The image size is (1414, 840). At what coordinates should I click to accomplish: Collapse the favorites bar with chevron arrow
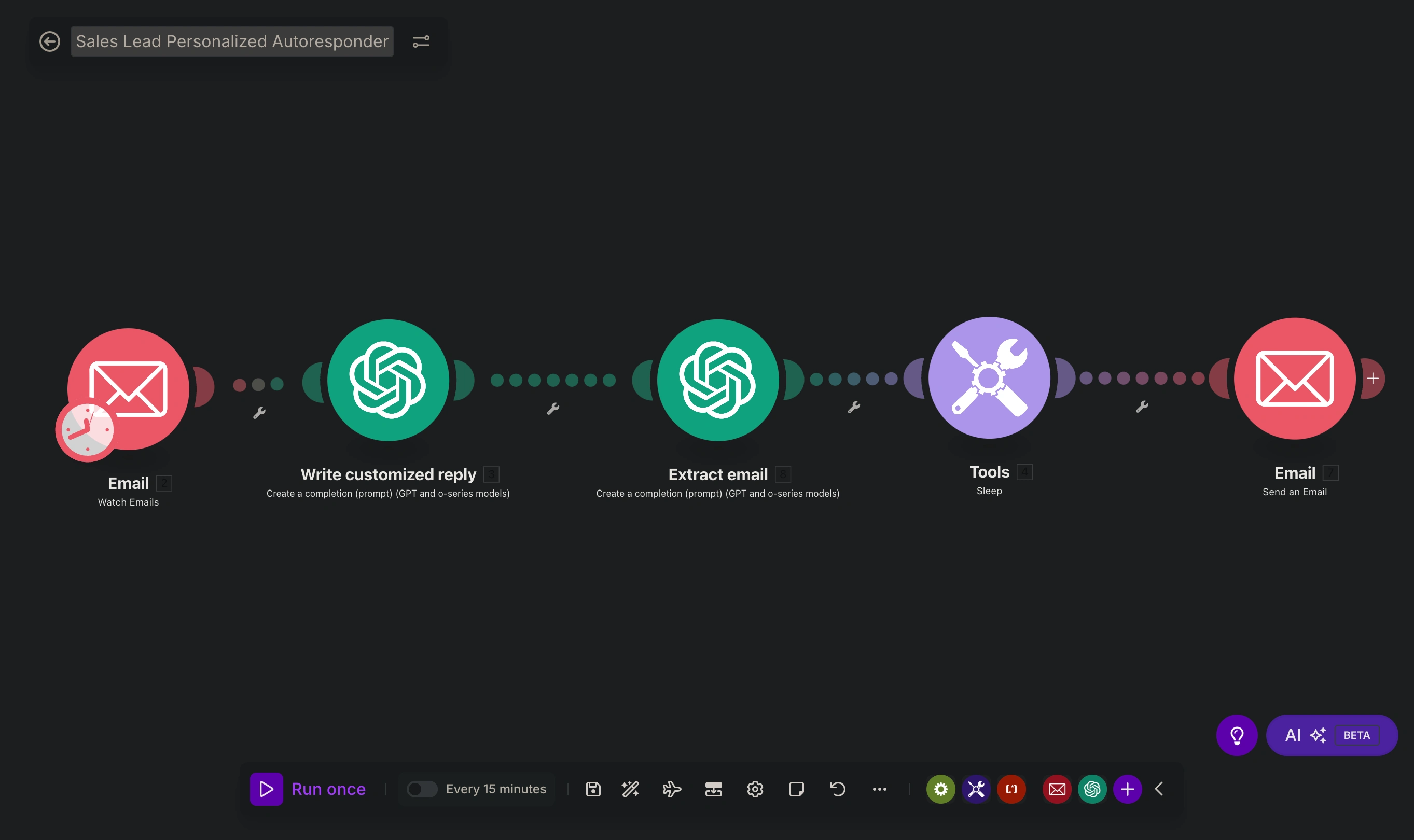click(x=1159, y=789)
